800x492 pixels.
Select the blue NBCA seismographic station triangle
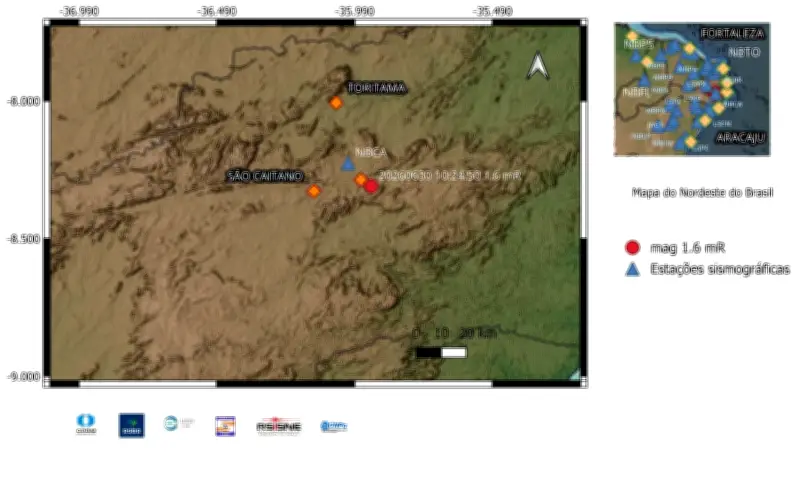point(348,164)
